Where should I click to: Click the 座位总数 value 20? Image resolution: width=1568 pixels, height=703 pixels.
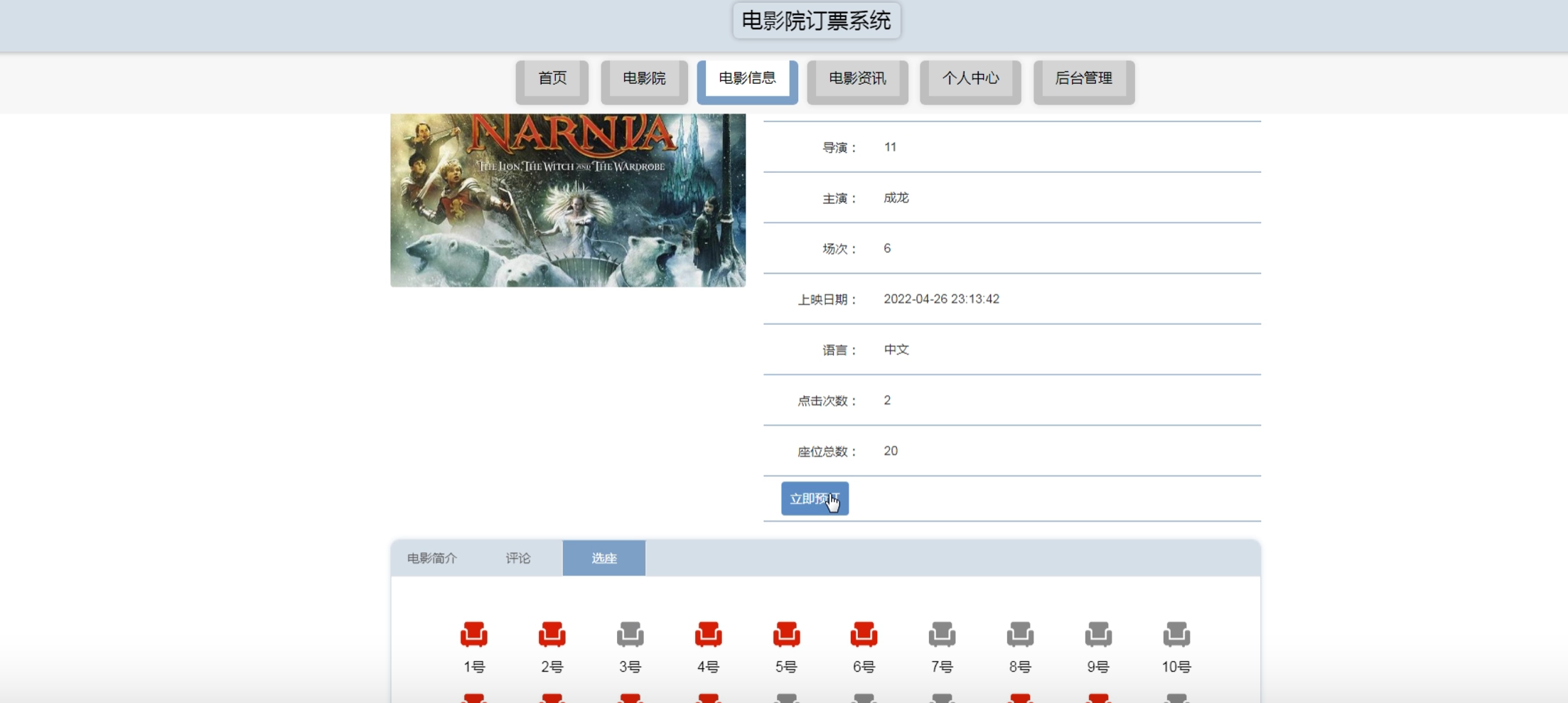[891, 451]
